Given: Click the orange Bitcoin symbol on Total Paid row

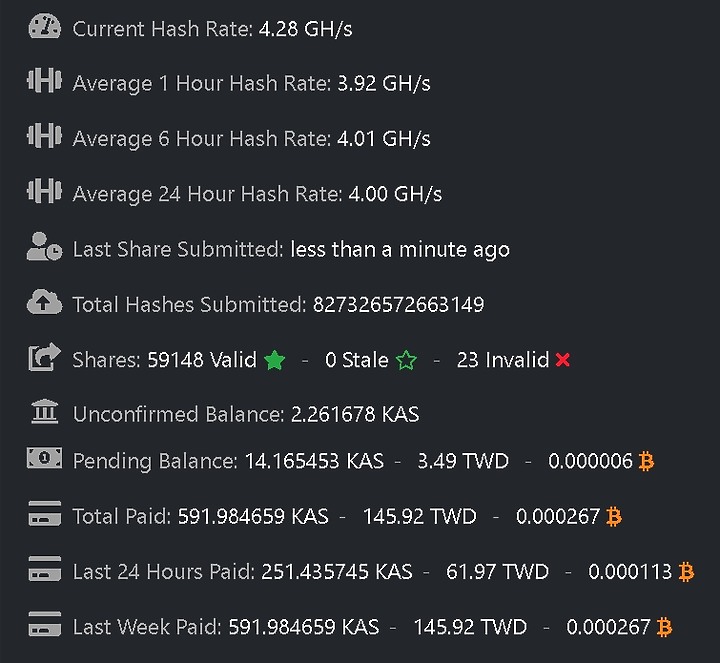Looking at the screenshot, I should click(614, 517).
